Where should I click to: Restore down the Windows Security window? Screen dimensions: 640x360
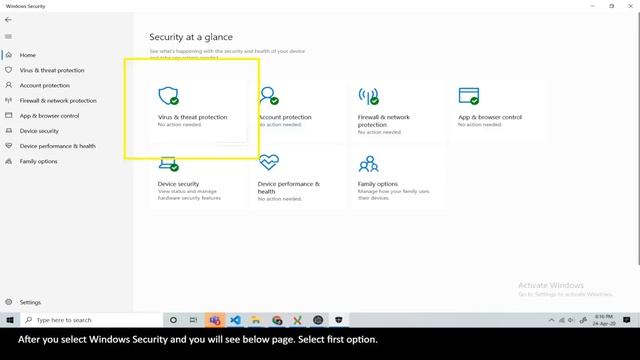pos(611,6)
